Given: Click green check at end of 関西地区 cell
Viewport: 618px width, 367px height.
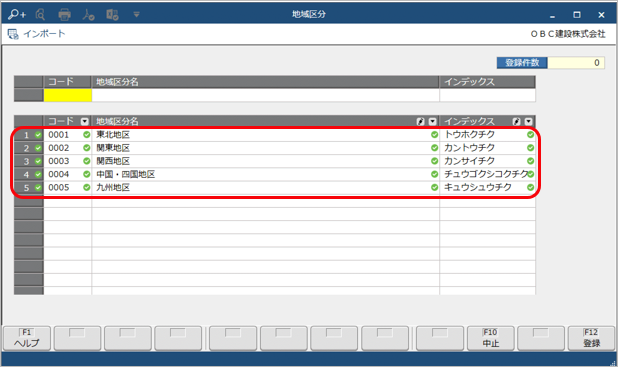Looking at the screenshot, I should click(x=434, y=161).
